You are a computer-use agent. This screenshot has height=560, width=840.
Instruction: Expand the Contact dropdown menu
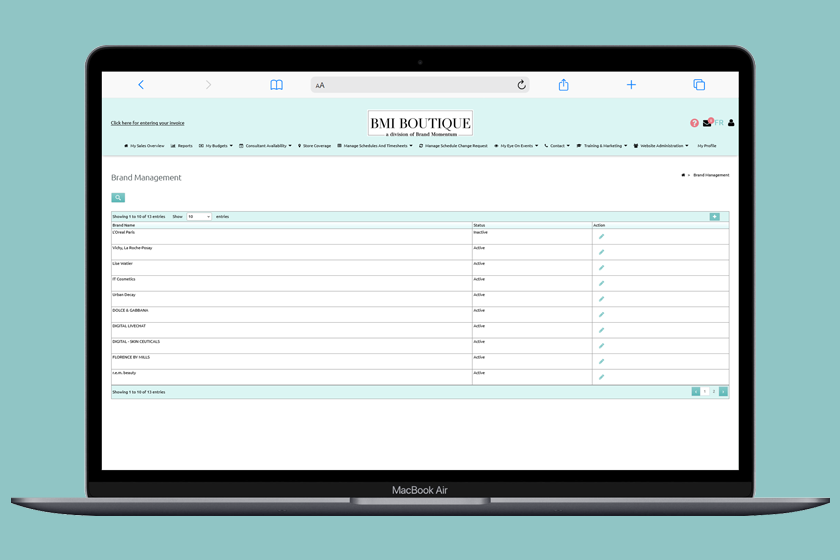coord(557,146)
